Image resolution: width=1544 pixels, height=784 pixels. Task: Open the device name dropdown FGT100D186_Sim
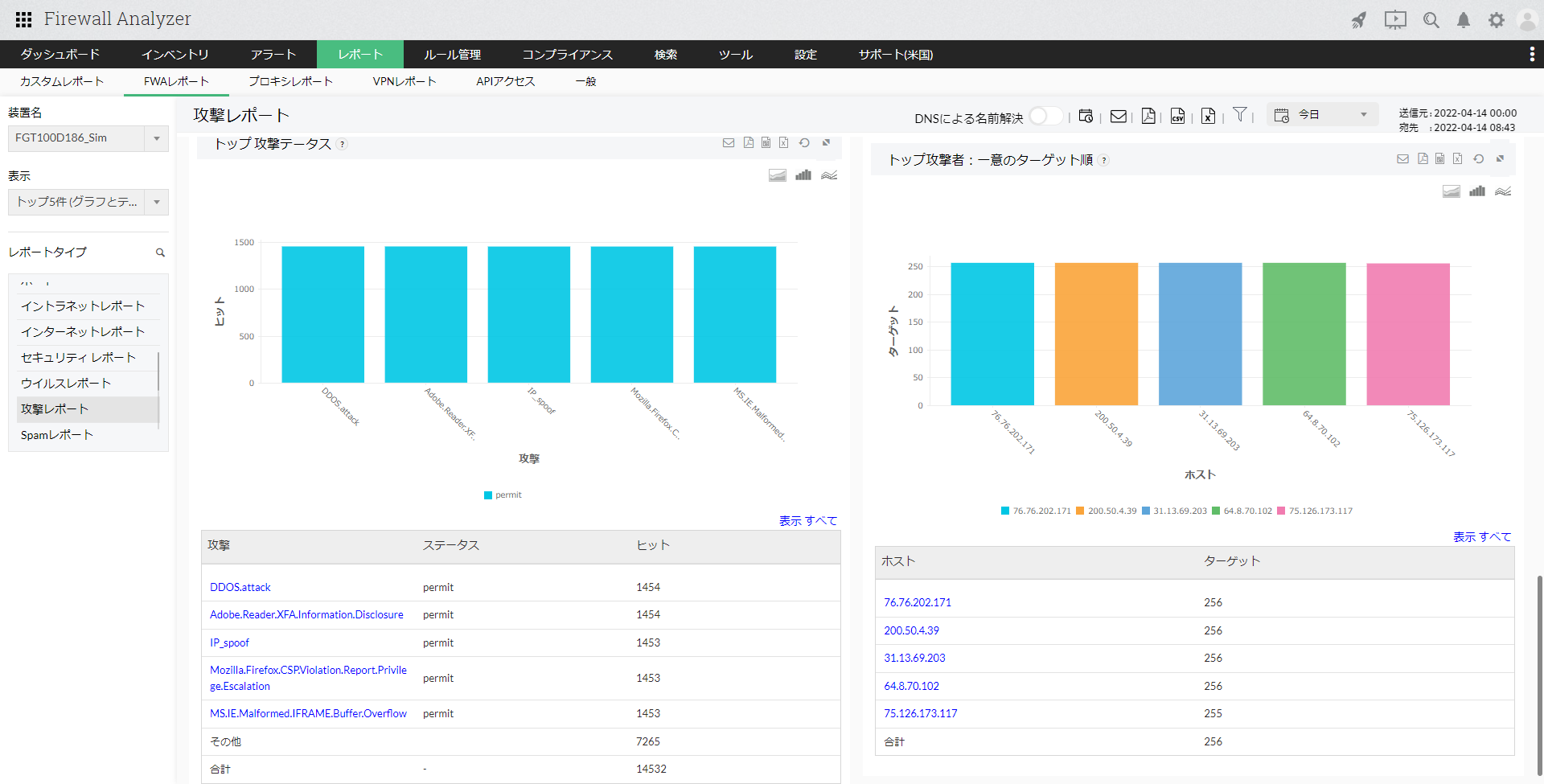point(88,138)
